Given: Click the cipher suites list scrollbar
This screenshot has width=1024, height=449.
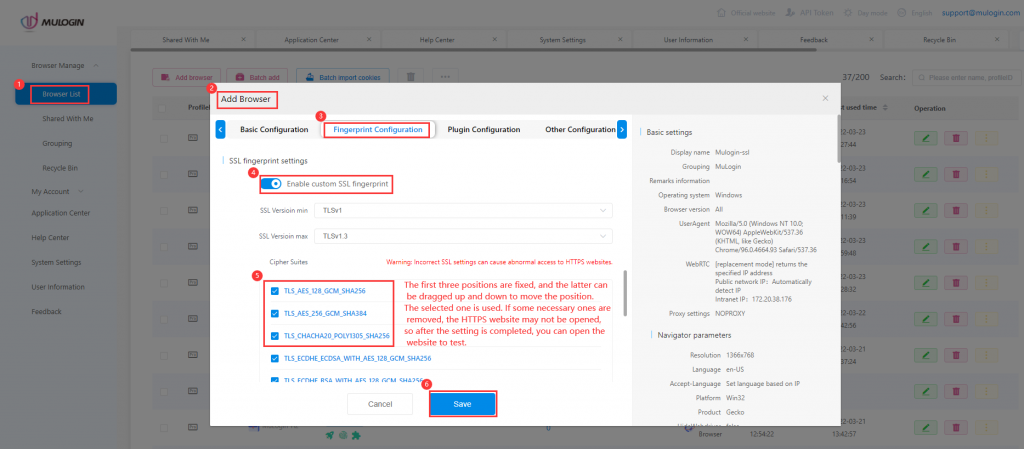Looking at the screenshot, I should coord(625,294).
